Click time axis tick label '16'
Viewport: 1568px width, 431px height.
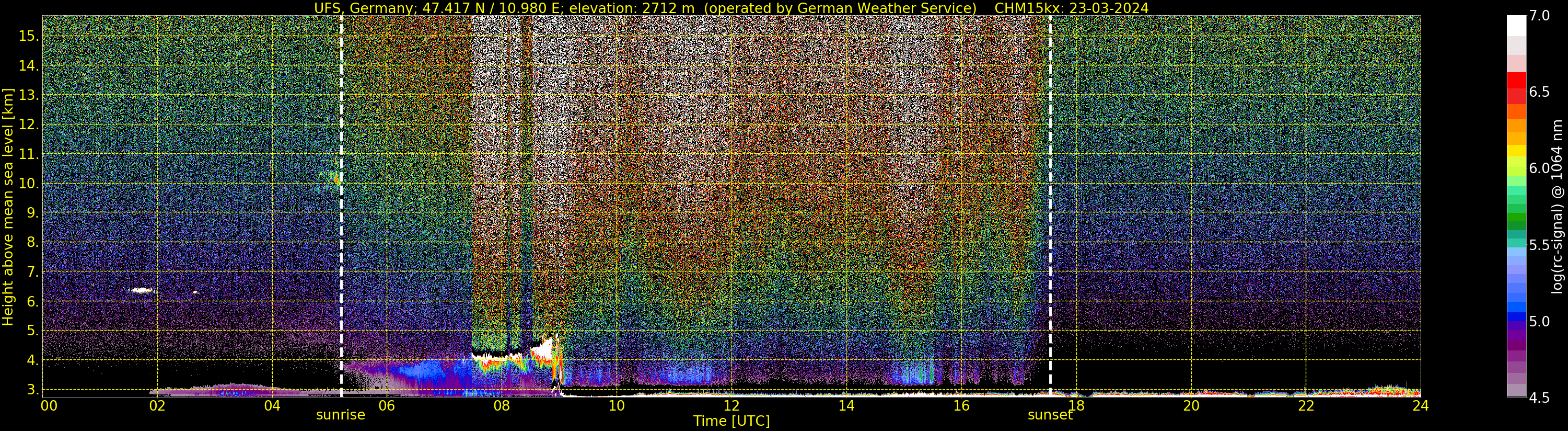[961, 406]
